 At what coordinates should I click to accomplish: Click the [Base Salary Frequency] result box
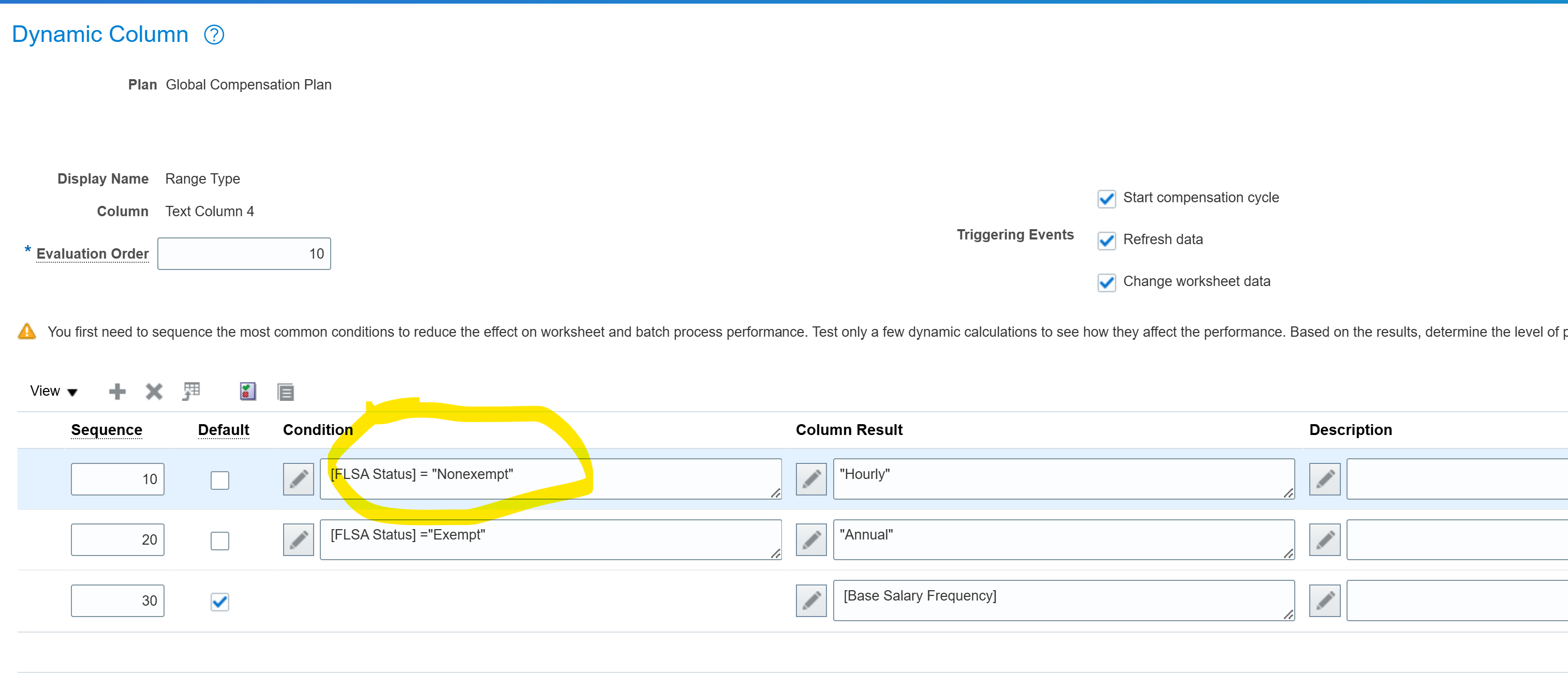1063,600
